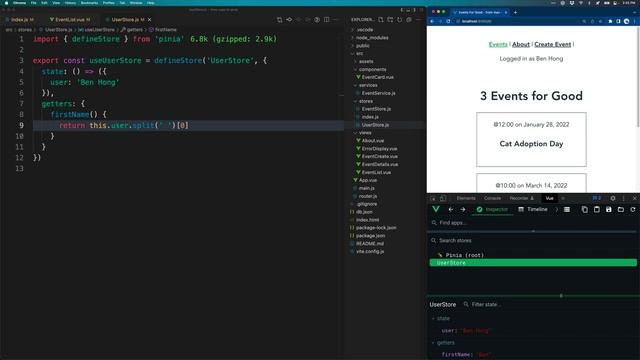Viewport: 640px width, 360px height.
Task: Click the Vue DevTools back arrow
Action: (451, 209)
